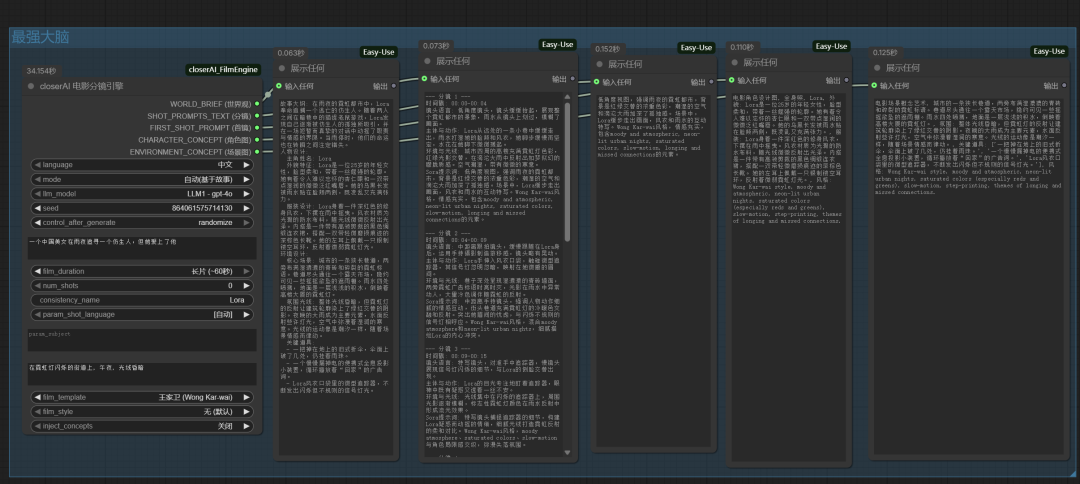Click the param_subject placeholder text box
This screenshot has height=484, width=1080.
point(142,340)
